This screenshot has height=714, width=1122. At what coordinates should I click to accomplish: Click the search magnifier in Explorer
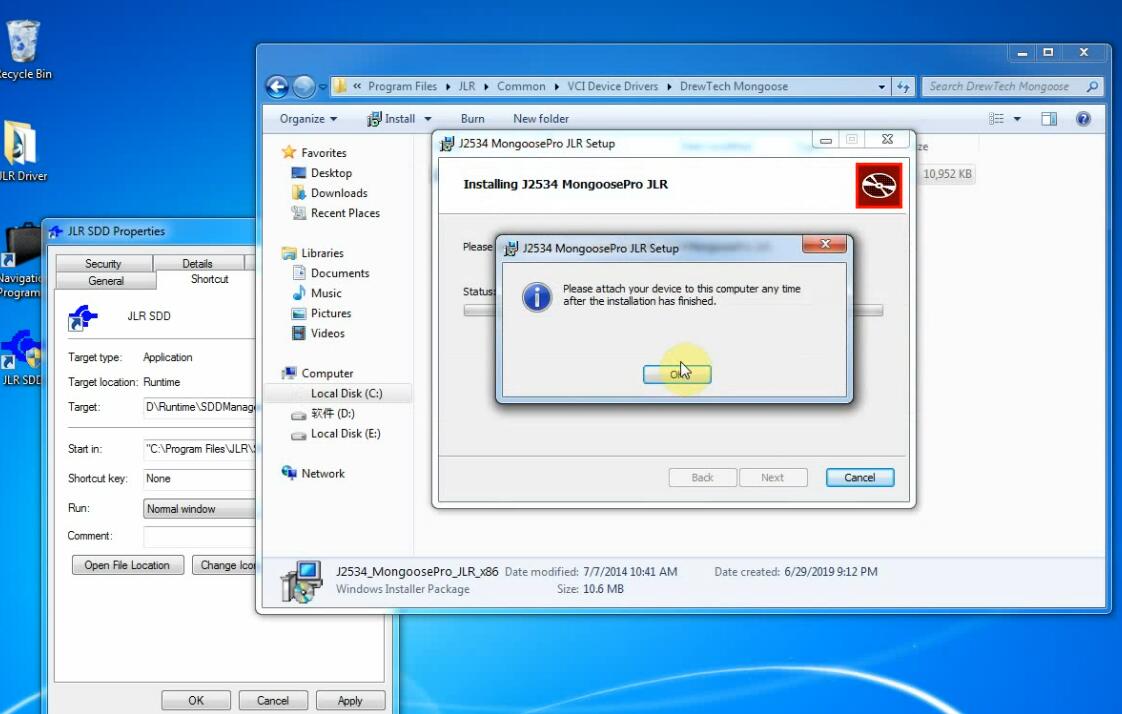(x=1091, y=87)
